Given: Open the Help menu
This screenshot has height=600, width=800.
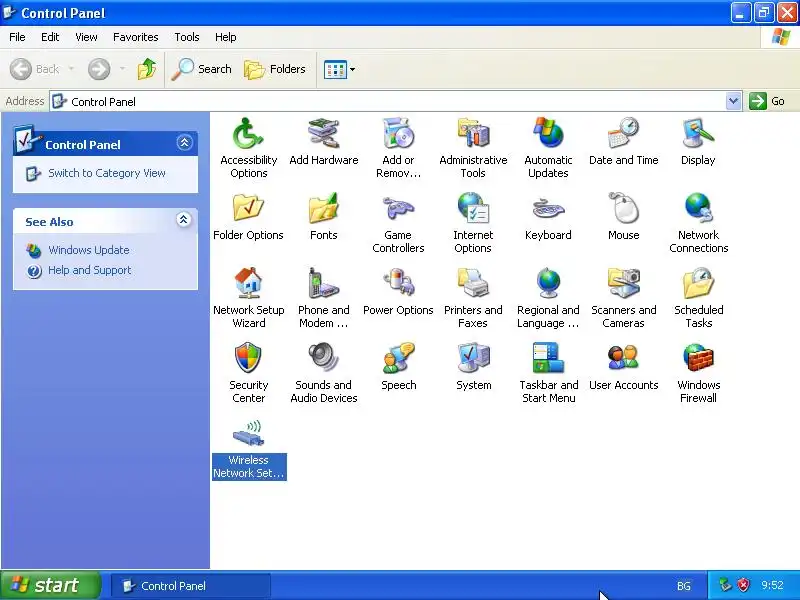Looking at the screenshot, I should point(226,37).
